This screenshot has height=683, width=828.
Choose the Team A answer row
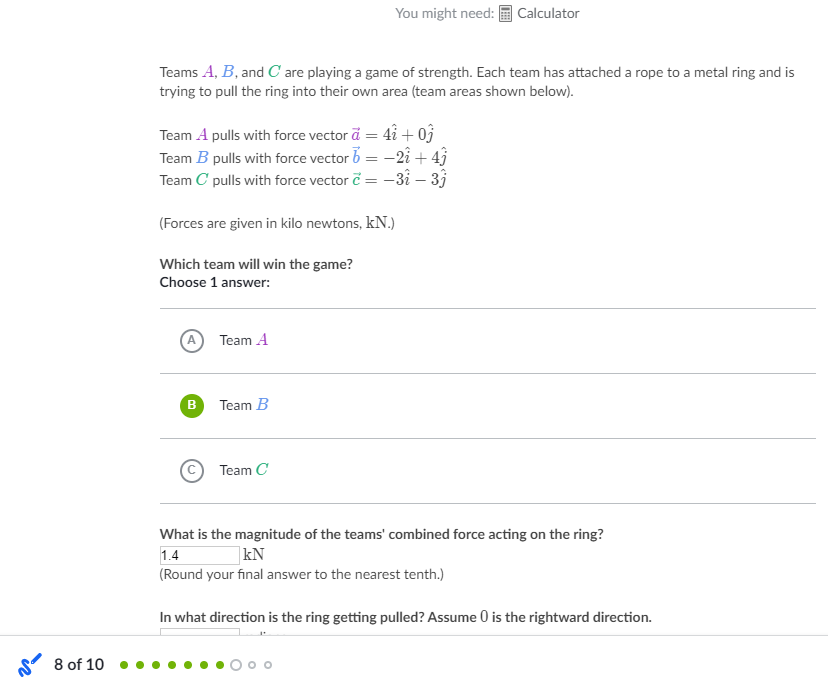click(x=487, y=341)
